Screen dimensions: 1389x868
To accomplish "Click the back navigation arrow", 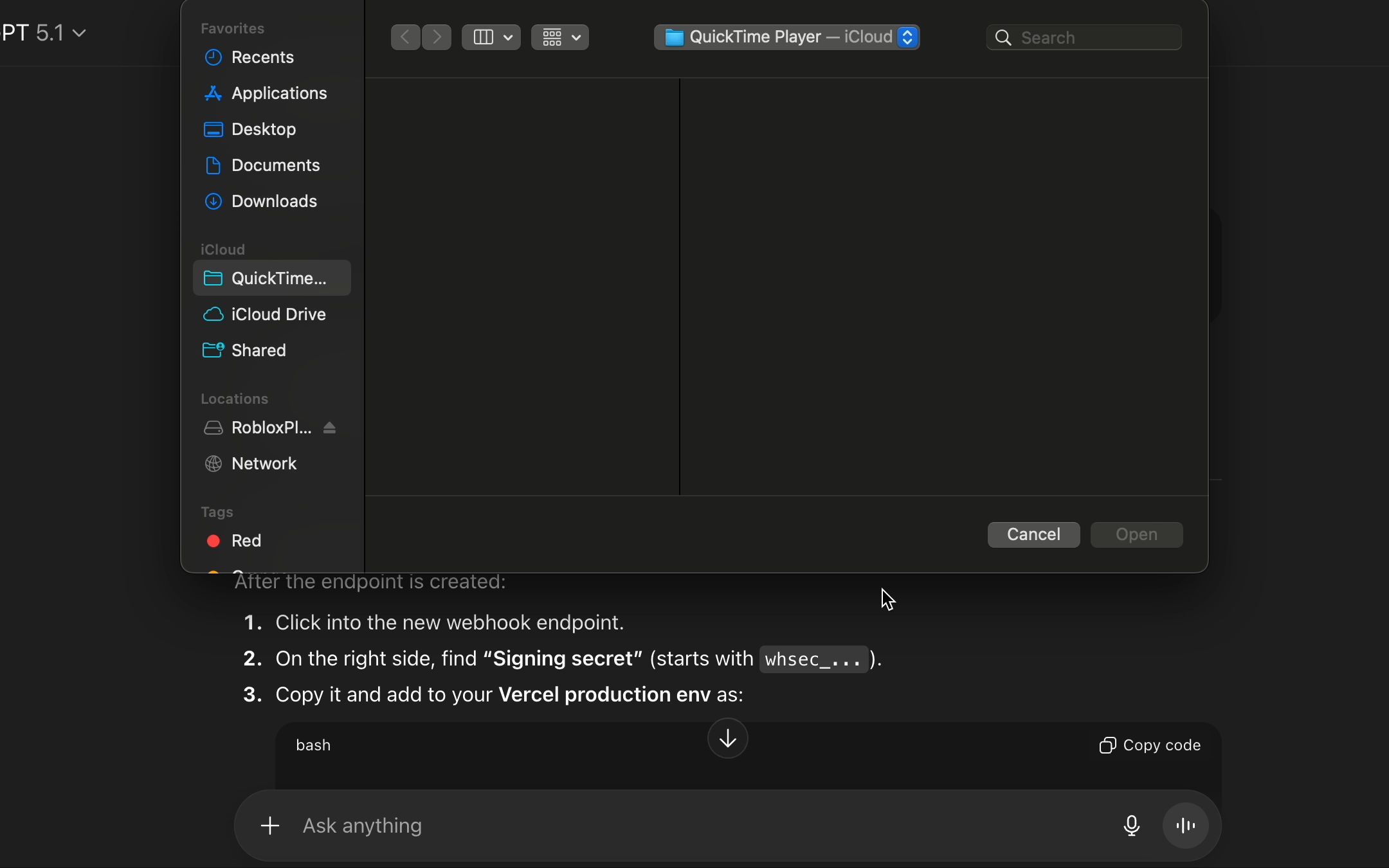I will tap(405, 37).
